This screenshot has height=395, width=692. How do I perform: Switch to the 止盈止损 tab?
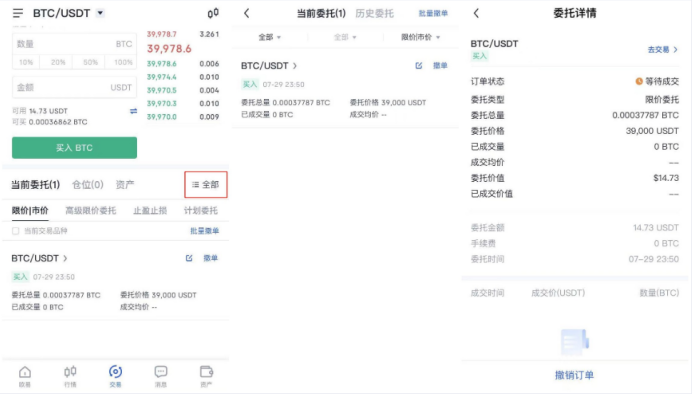150,211
